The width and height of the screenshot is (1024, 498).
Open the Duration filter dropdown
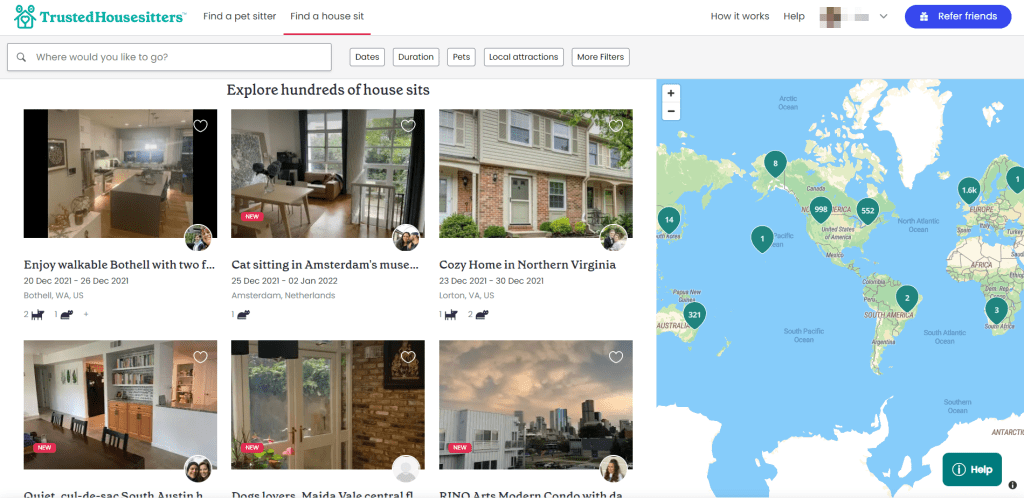pyautogui.click(x=416, y=57)
